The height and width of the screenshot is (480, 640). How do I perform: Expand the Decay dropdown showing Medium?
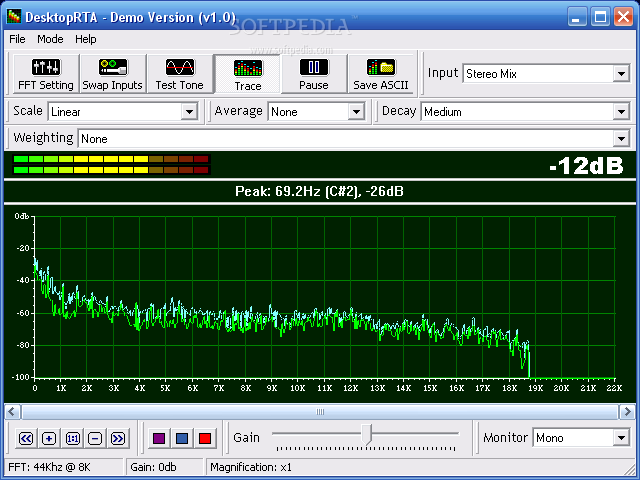[x=621, y=111]
